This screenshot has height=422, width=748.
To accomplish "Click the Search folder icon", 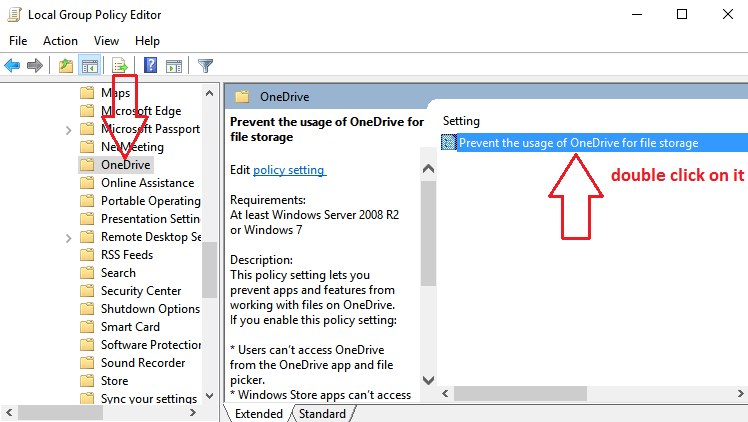I will [87, 273].
